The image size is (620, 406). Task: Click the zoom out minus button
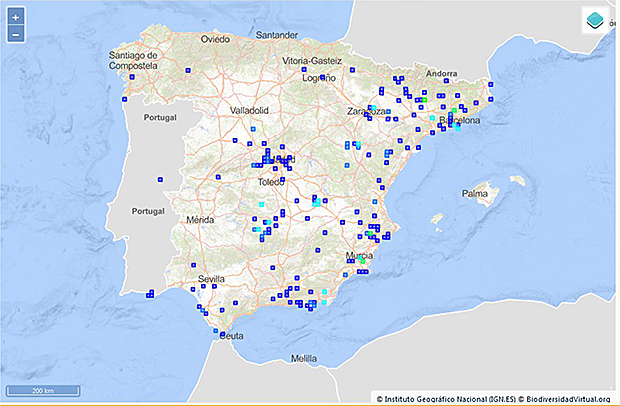[15, 35]
